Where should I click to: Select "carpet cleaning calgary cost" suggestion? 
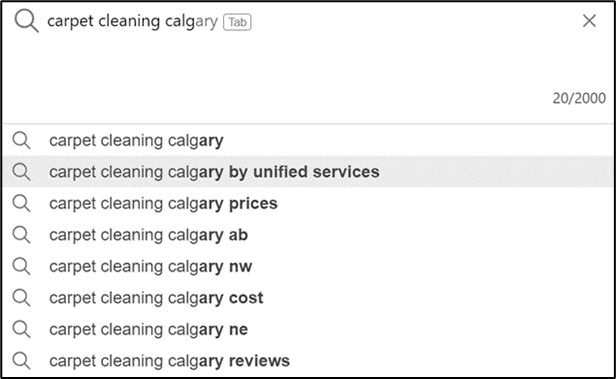click(x=308, y=298)
